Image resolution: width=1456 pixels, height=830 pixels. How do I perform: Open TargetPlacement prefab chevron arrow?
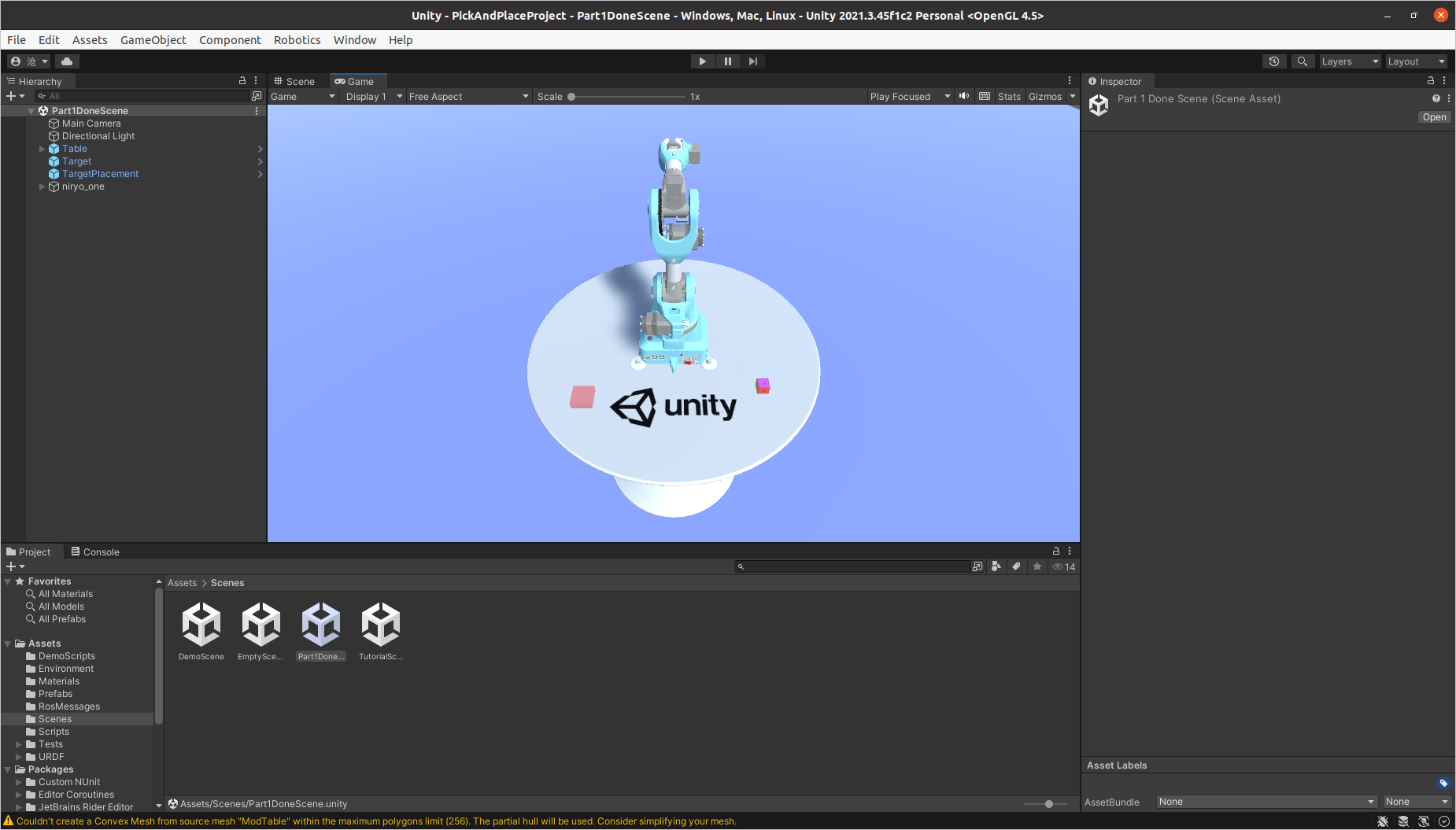pos(260,174)
